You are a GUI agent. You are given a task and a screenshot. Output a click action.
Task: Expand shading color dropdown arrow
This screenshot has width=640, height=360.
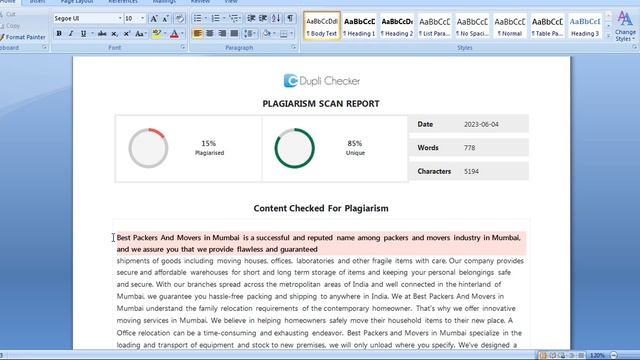click(274, 33)
